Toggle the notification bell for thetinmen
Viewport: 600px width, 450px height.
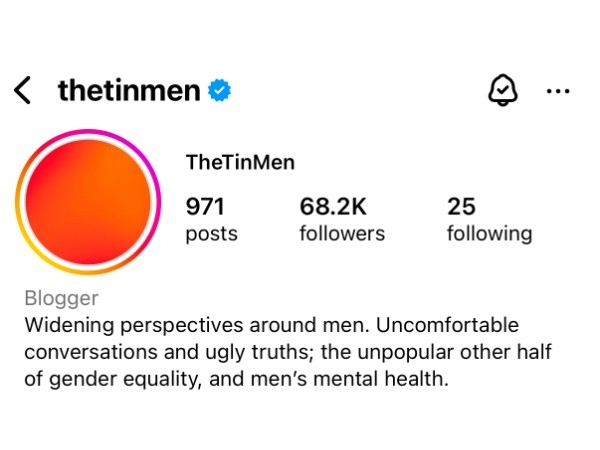(x=503, y=90)
